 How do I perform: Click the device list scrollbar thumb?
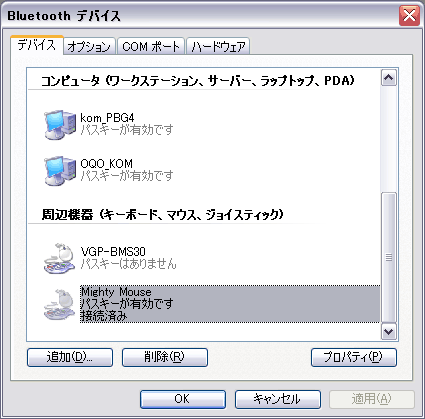pos(389,257)
